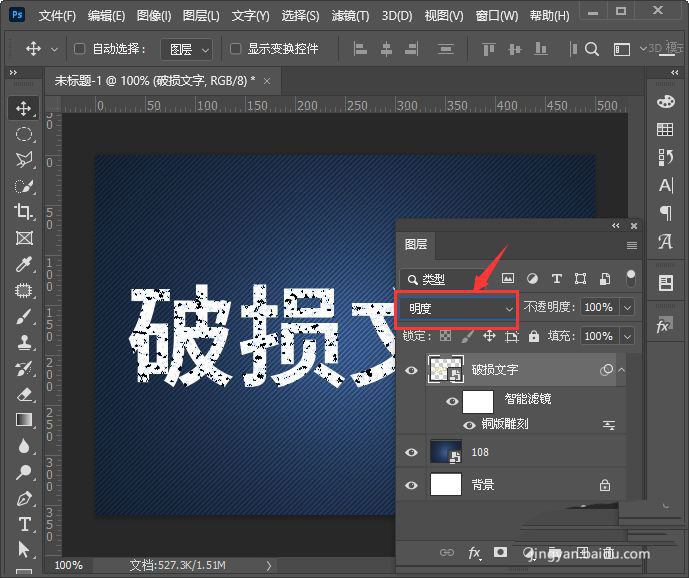Filter layers by smart object type
This screenshot has width=689, height=578.
click(605, 278)
